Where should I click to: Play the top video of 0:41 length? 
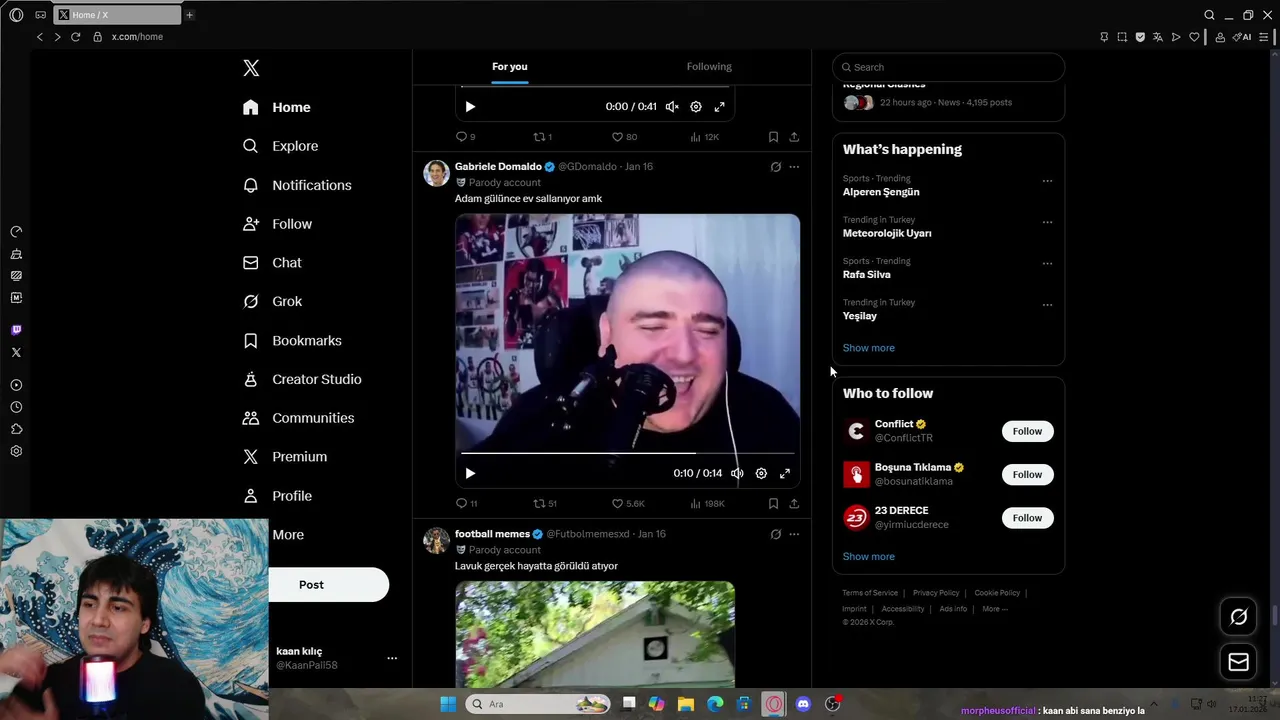pyautogui.click(x=470, y=107)
